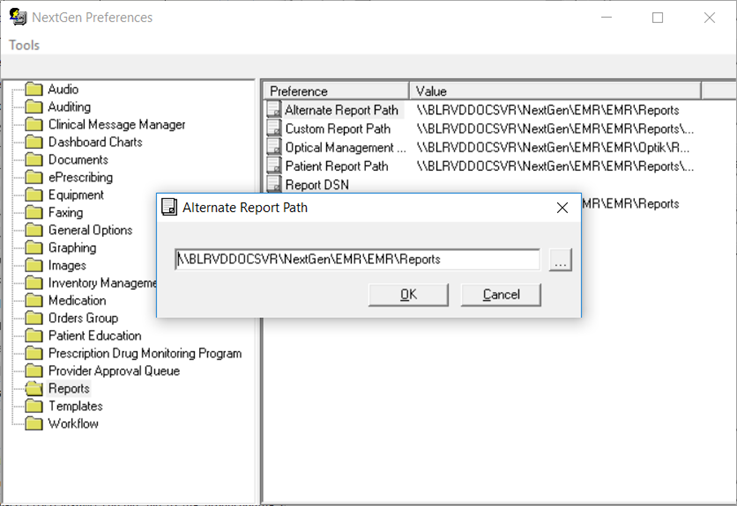The image size is (737, 506).
Task: Click the Documents folder icon
Action: tap(33, 160)
